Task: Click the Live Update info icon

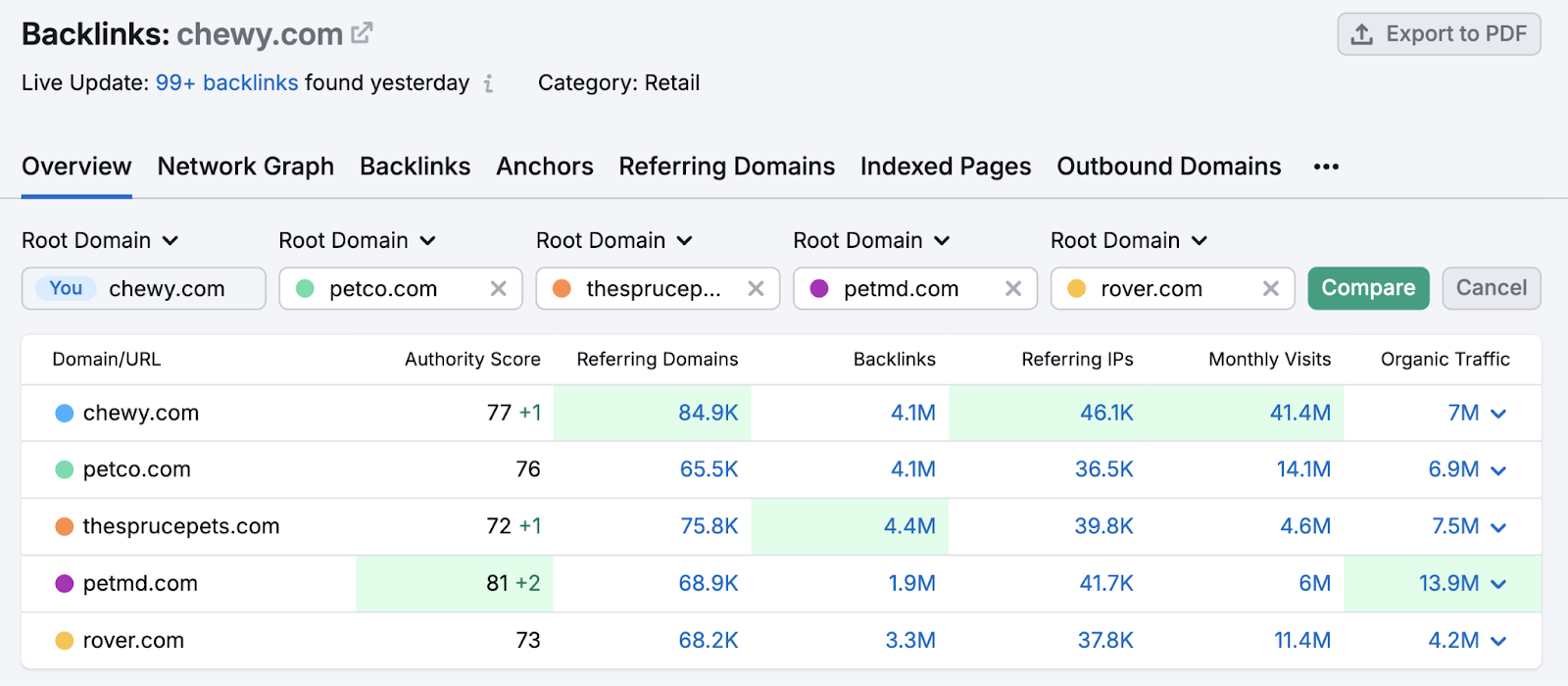Action: (x=488, y=83)
